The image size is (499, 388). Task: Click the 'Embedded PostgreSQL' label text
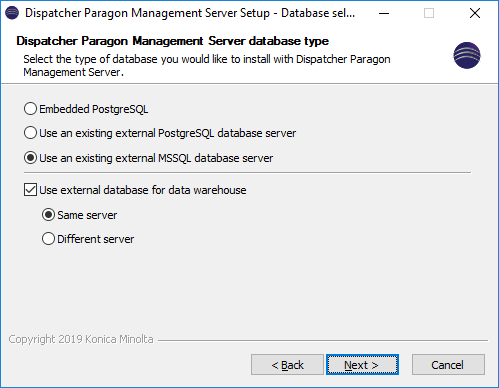click(94, 109)
